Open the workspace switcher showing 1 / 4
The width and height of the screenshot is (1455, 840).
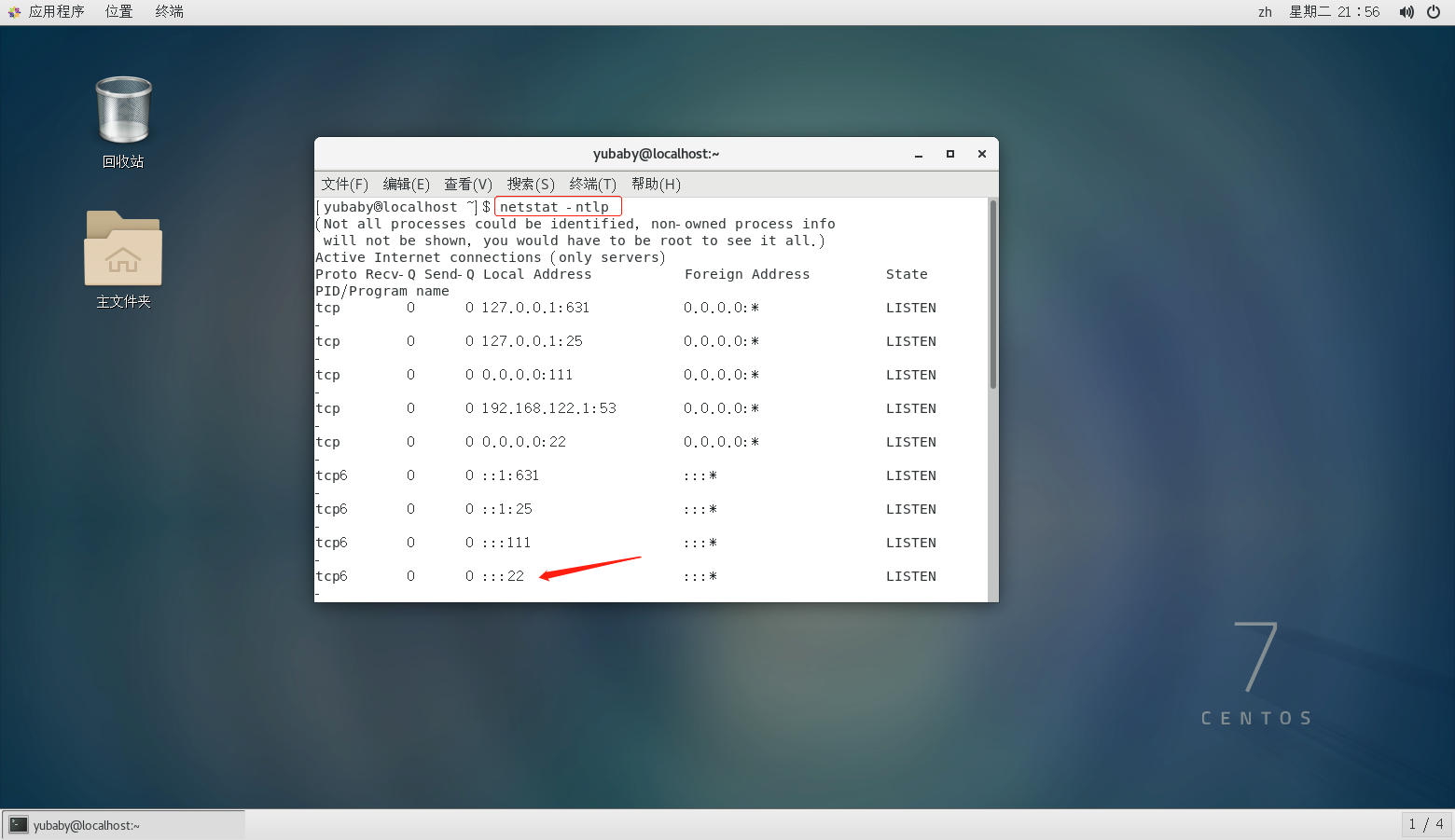pos(1426,824)
